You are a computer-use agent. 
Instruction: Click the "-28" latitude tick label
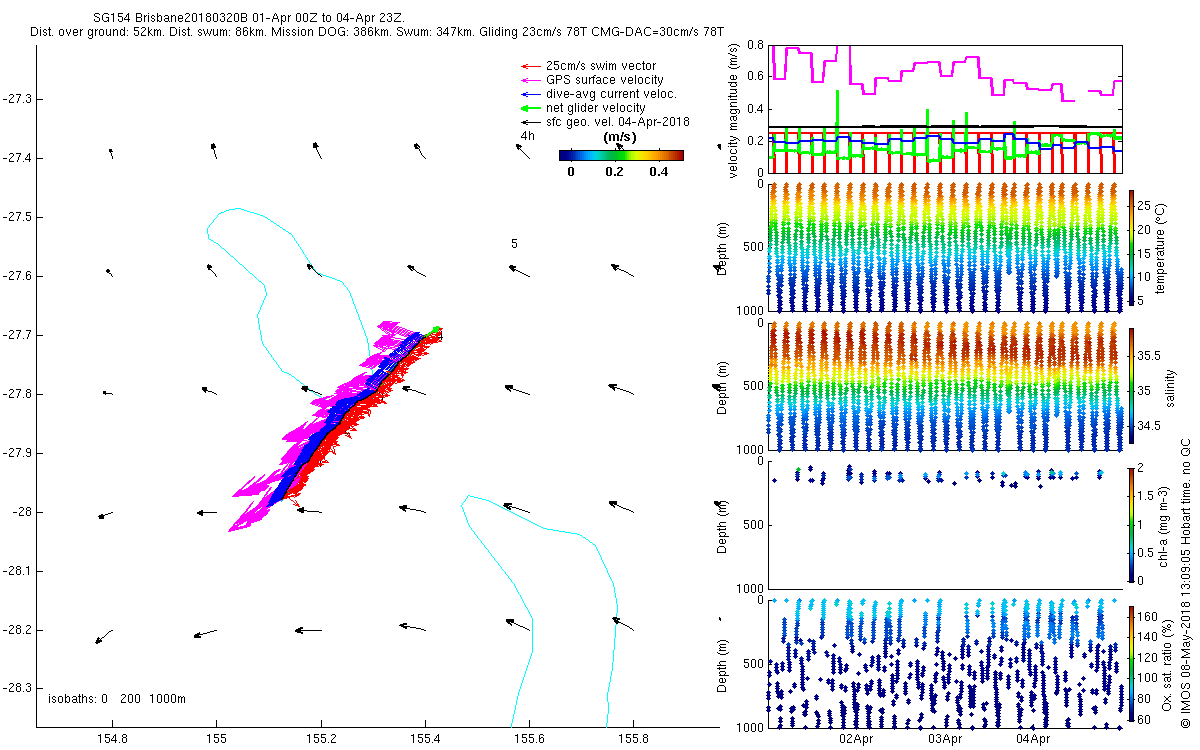tap(23, 512)
